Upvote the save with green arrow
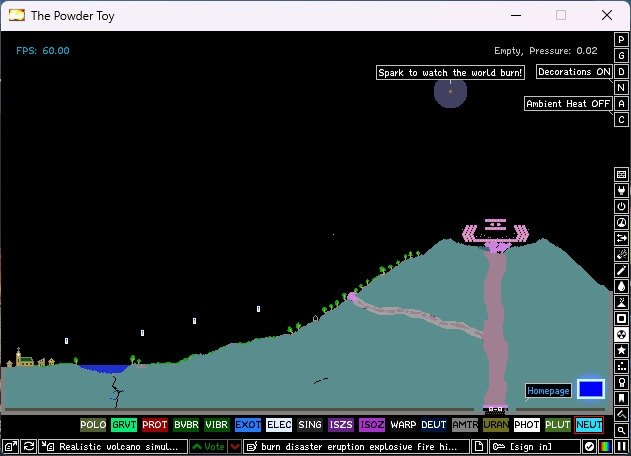Image resolution: width=631 pixels, height=456 pixels. coord(208,446)
